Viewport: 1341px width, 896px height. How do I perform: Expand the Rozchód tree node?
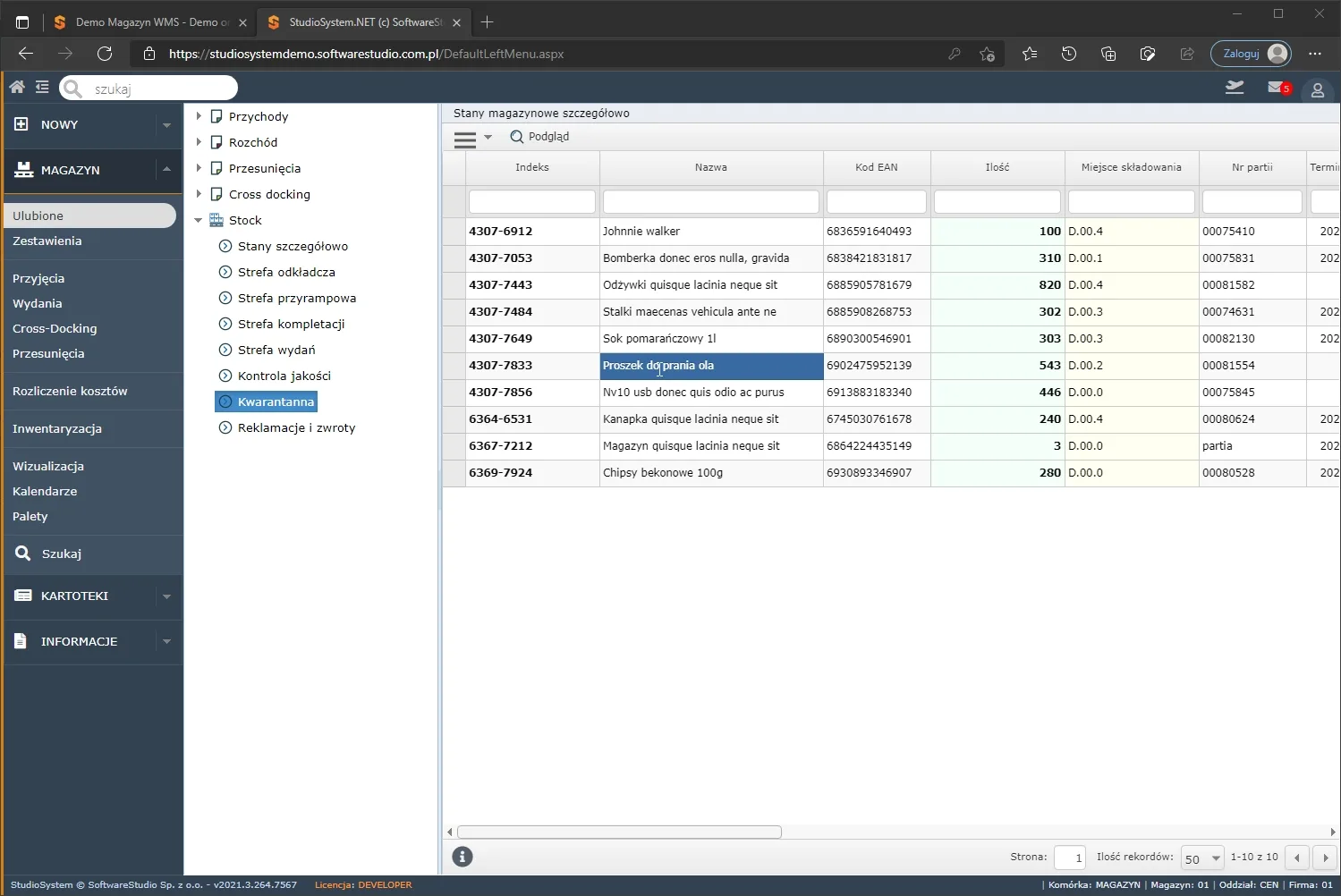[199, 142]
